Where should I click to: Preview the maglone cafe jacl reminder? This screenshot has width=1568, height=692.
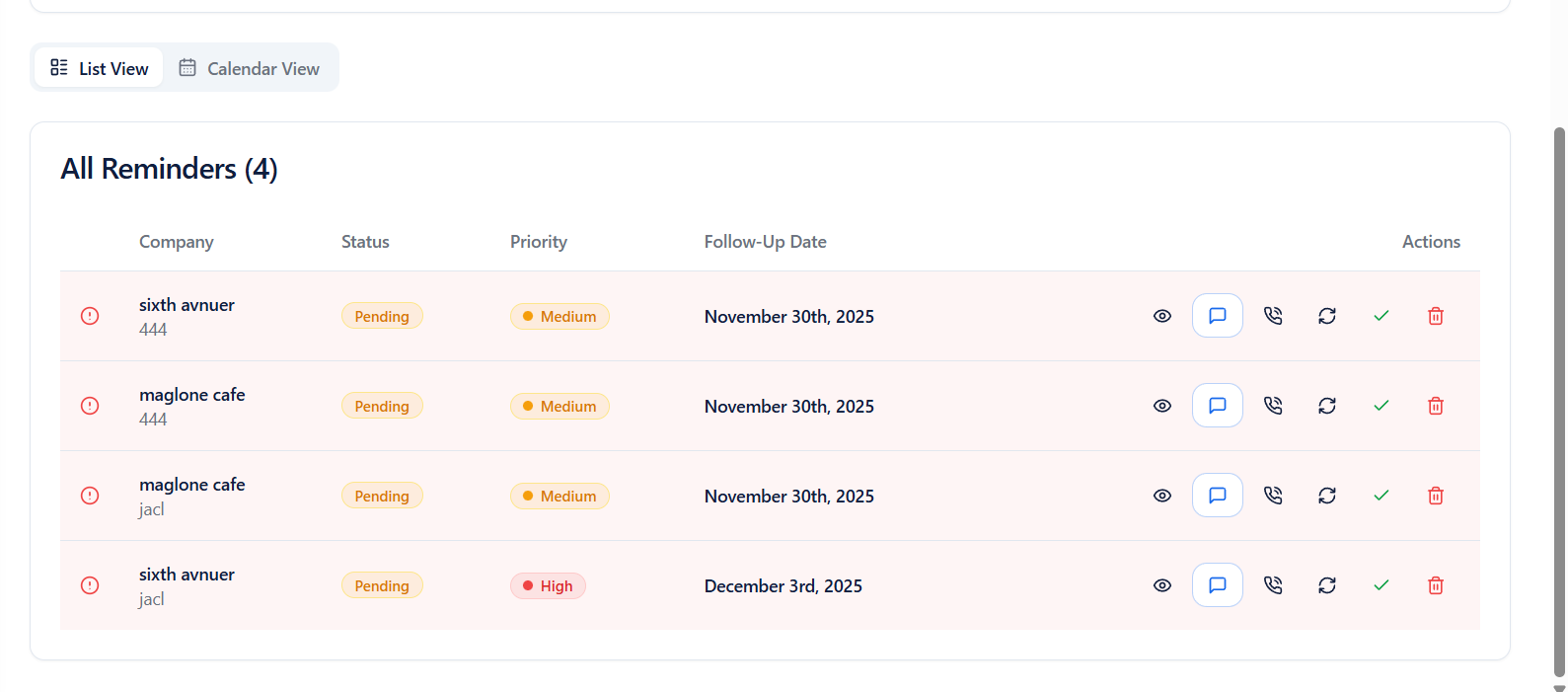(x=1161, y=495)
